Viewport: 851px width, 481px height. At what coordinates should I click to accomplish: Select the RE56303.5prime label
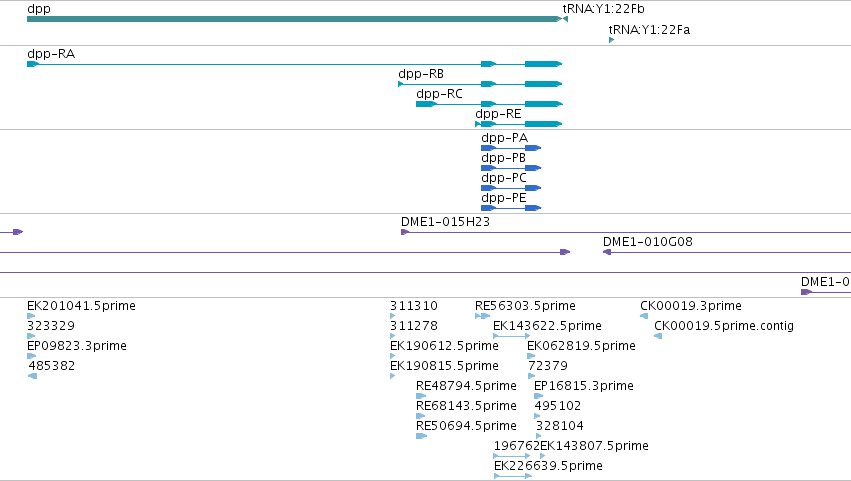pos(525,306)
